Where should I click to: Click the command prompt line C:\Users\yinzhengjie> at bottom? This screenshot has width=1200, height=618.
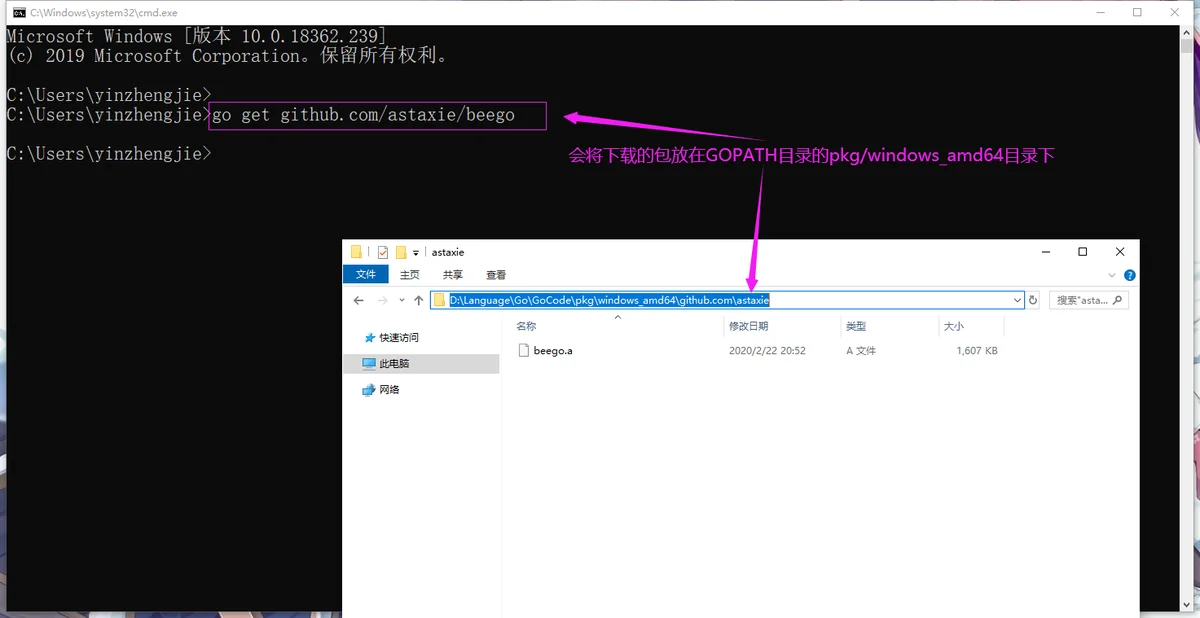(109, 154)
